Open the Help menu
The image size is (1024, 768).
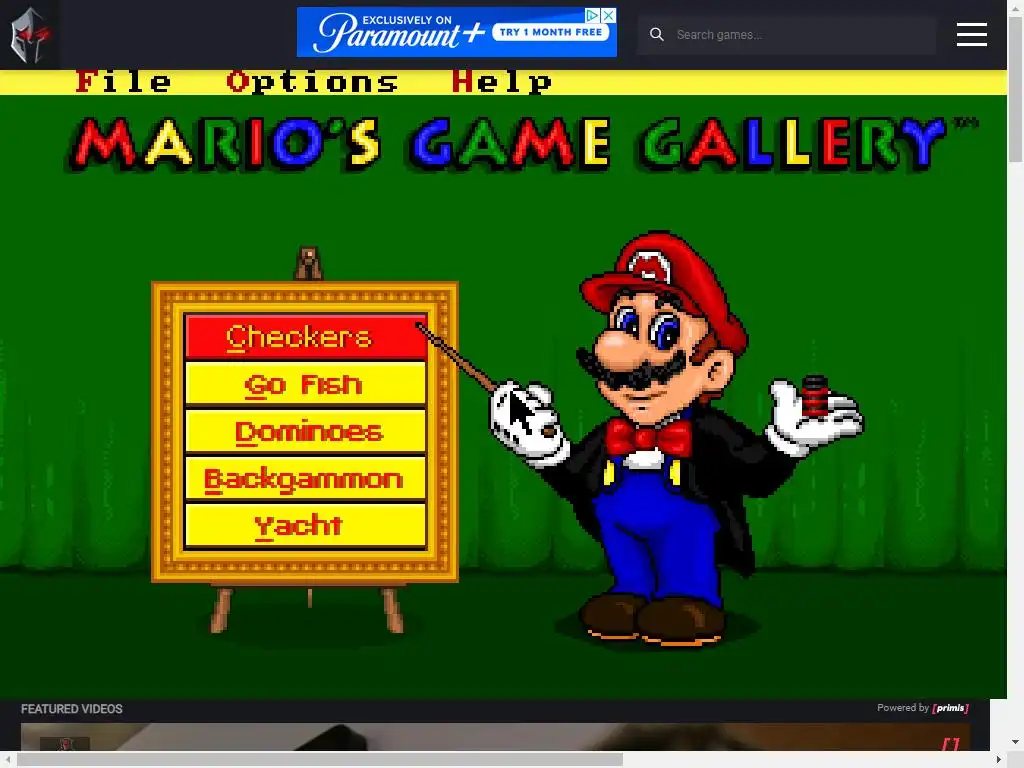pyautogui.click(x=502, y=82)
